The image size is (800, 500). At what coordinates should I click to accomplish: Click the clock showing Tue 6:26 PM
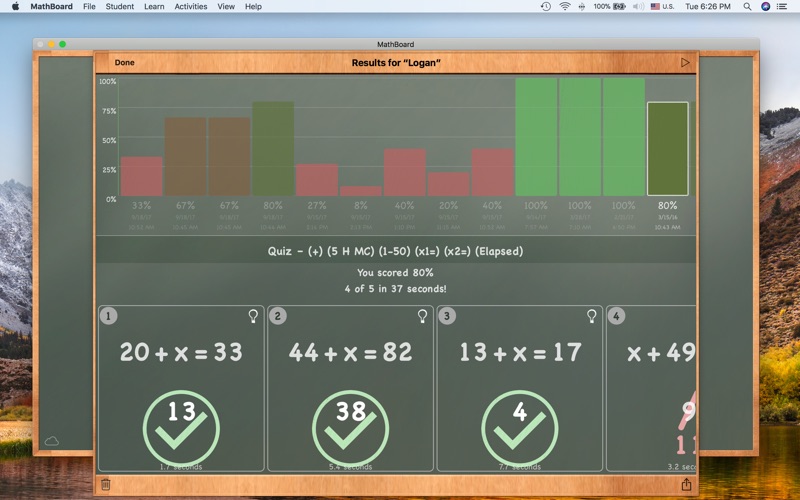coord(708,6)
